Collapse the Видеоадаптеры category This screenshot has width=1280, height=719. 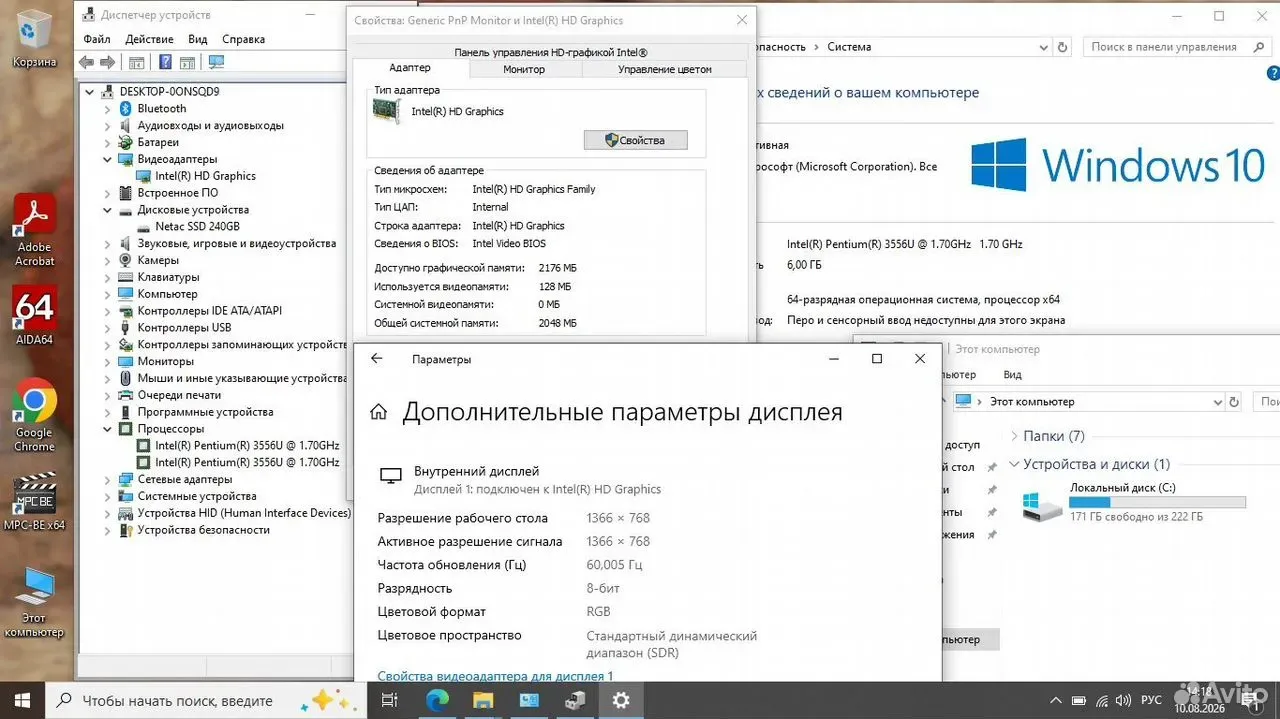pyautogui.click(x=107, y=159)
